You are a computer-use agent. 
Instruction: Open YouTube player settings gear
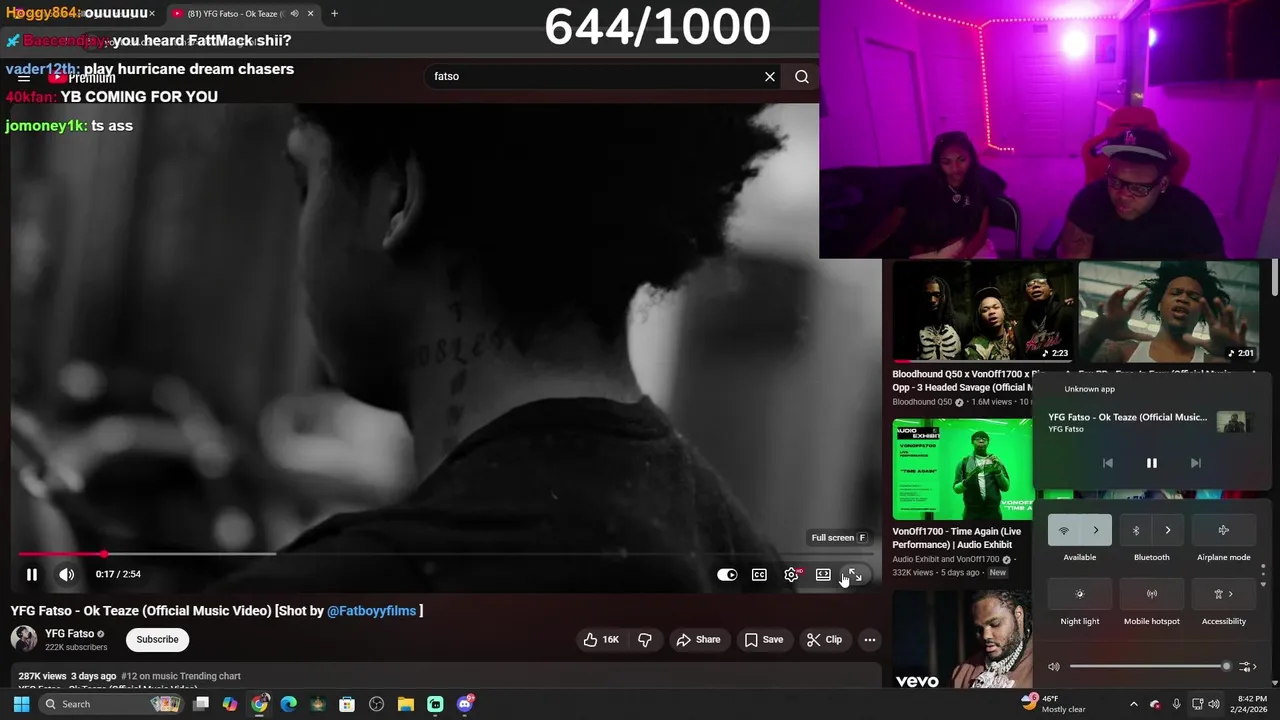(791, 575)
